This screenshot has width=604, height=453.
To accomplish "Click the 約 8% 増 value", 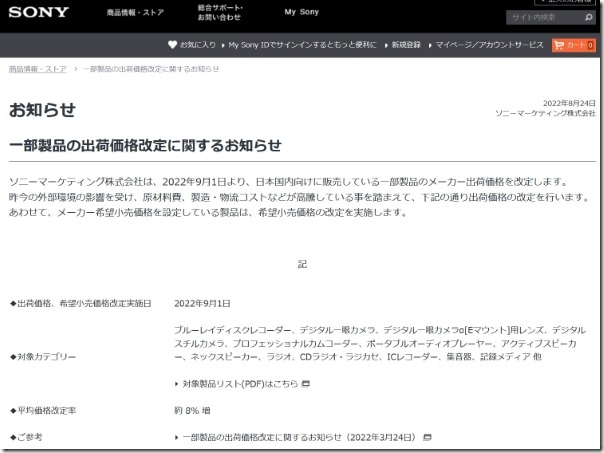I will [x=192, y=411].
